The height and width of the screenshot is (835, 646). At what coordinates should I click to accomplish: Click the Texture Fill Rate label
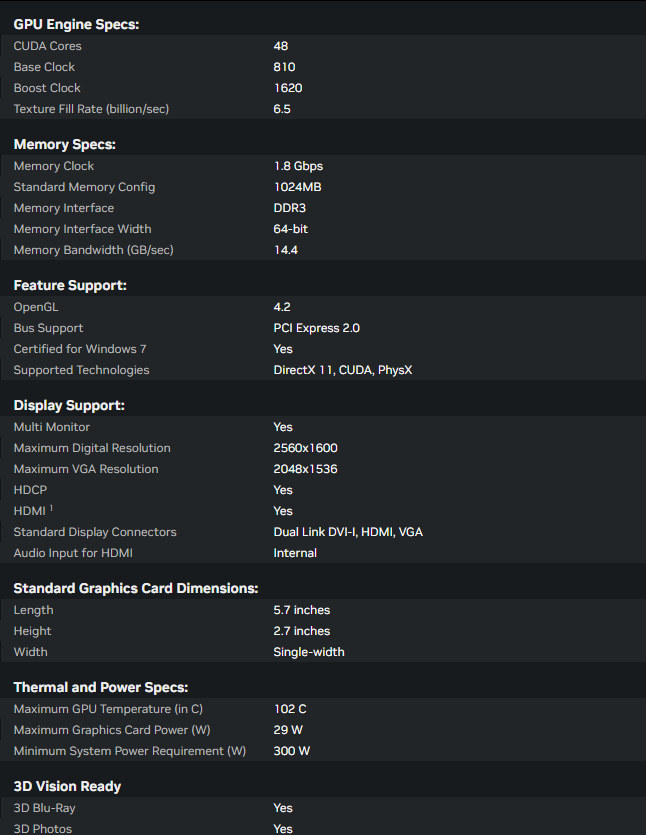tap(91, 109)
